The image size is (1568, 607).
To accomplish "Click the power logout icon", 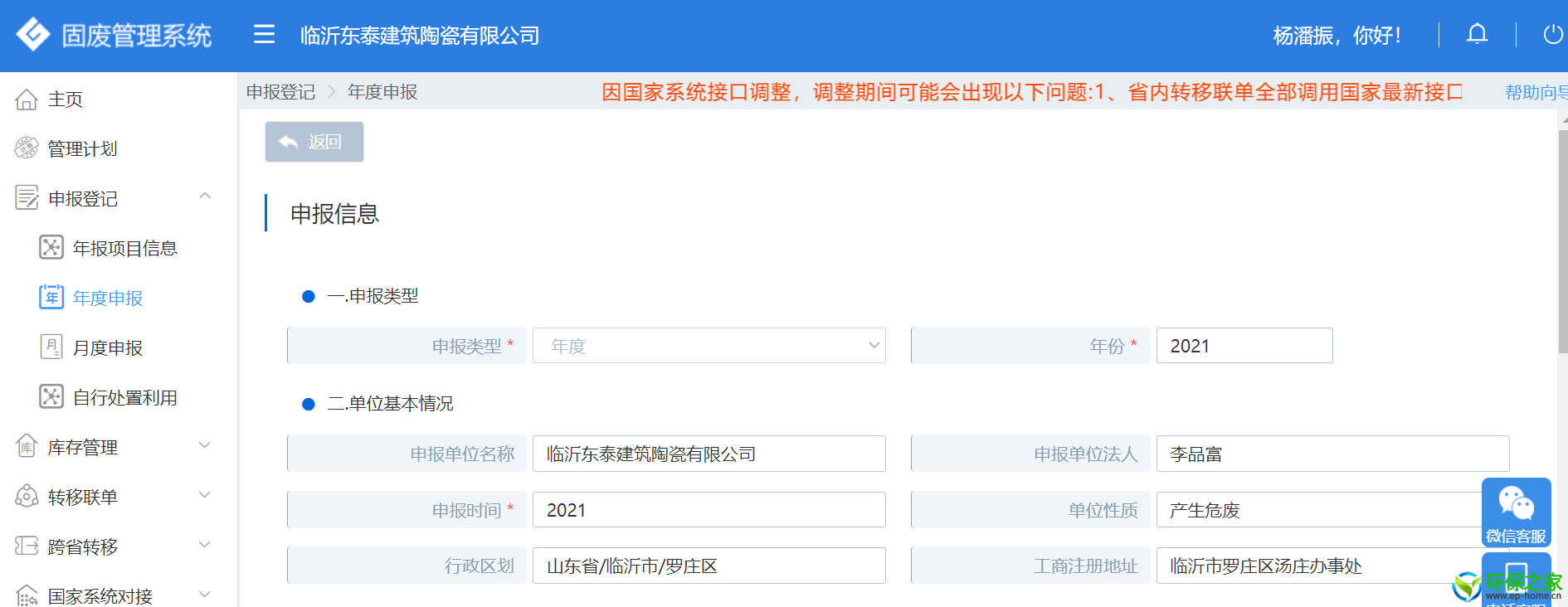I will point(1552,34).
